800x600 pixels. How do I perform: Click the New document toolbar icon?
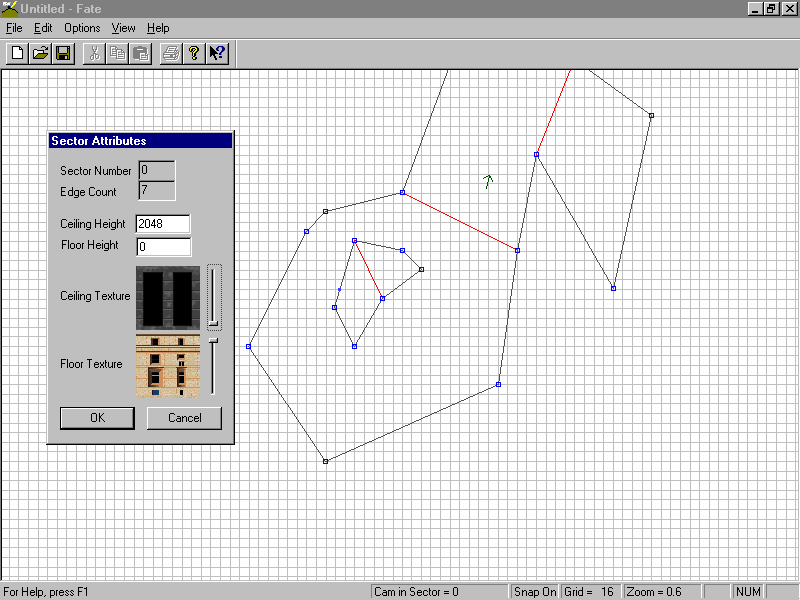click(17, 53)
